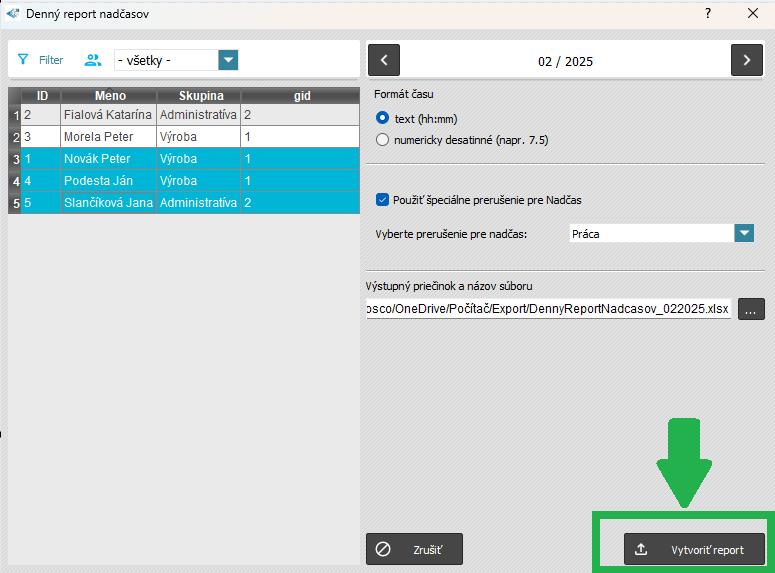
Task: Browse output folder with ellipsis button
Action: 751,309
